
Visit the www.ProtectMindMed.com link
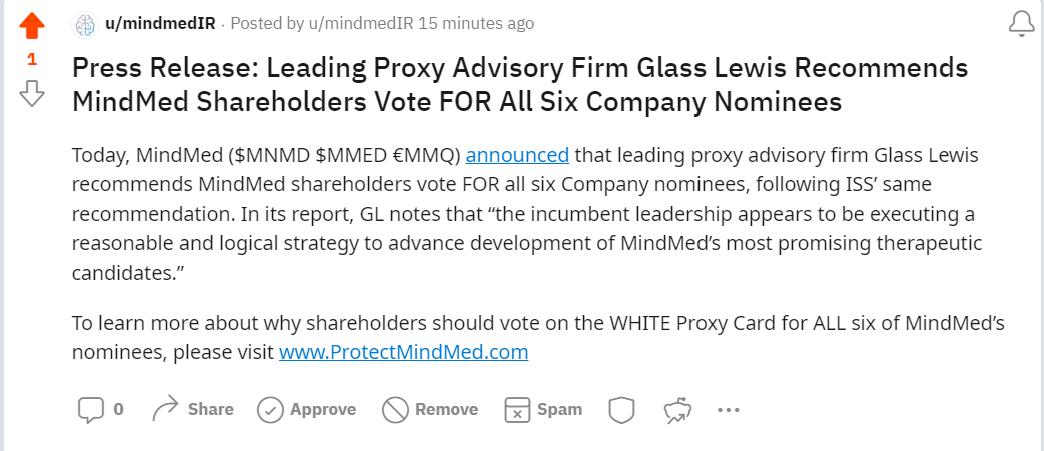[403, 352]
